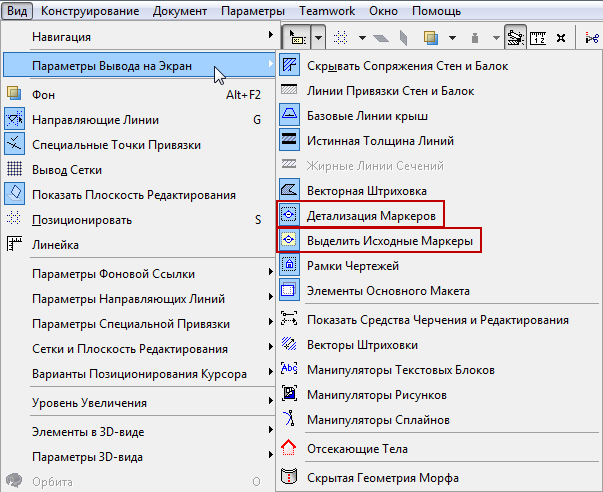
Task: Click the gray wall plane toolbar icon
Action: [x=403, y=38]
